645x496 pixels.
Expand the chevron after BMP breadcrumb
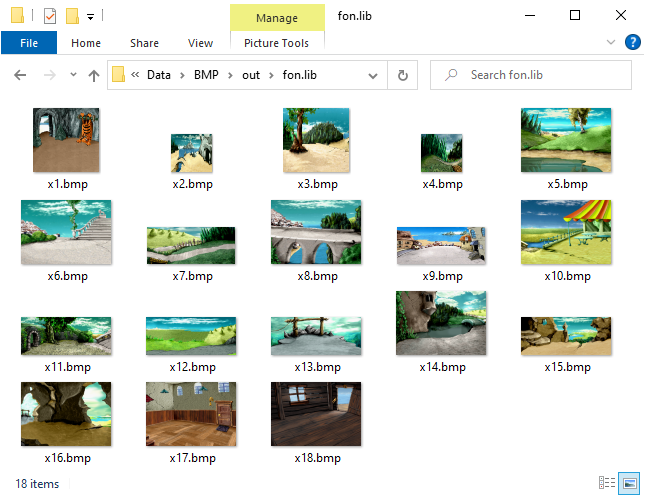click(x=230, y=75)
